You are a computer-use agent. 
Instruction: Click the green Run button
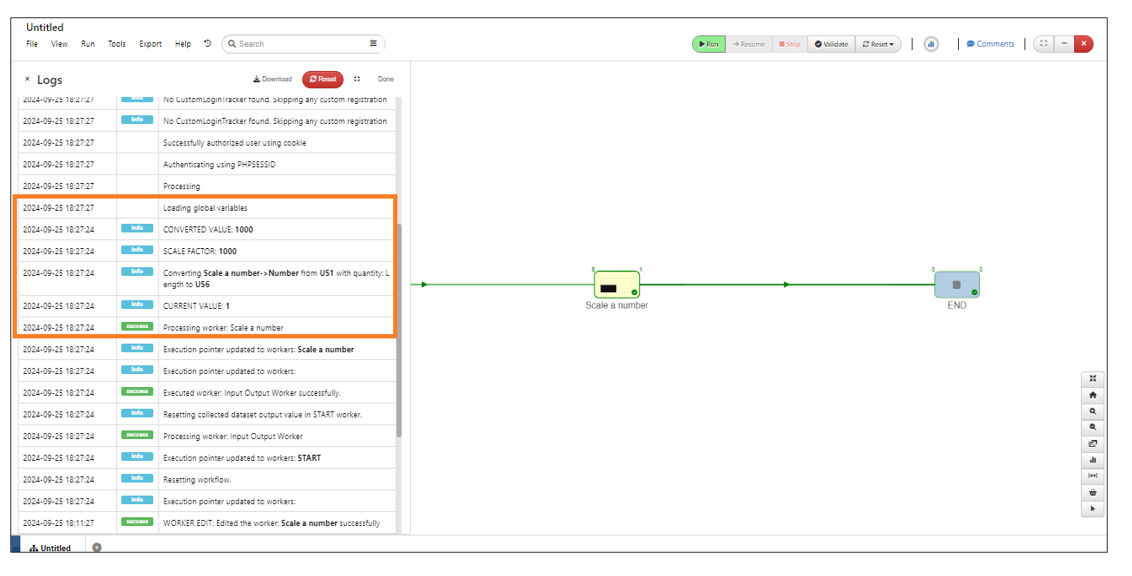click(708, 44)
